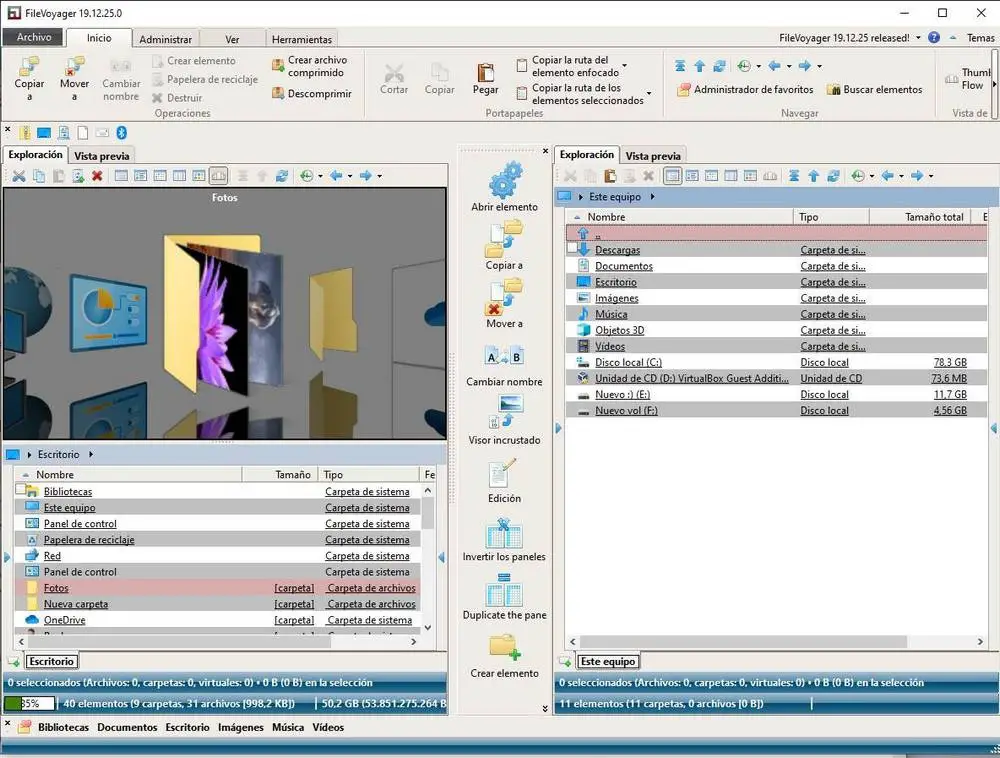Click the Escritorio tab below left pane
The image size is (1000, 758).
click(x=52, y=661)
